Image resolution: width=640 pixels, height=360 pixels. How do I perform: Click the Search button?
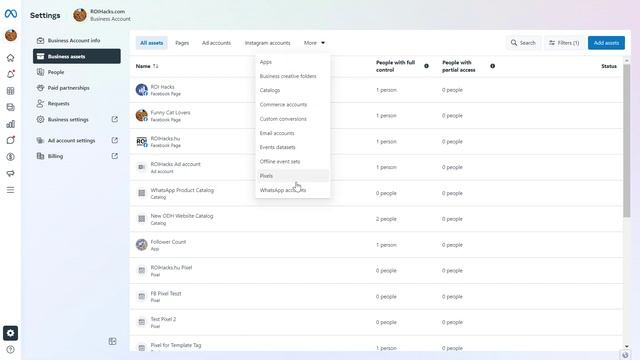coord(523,43)
